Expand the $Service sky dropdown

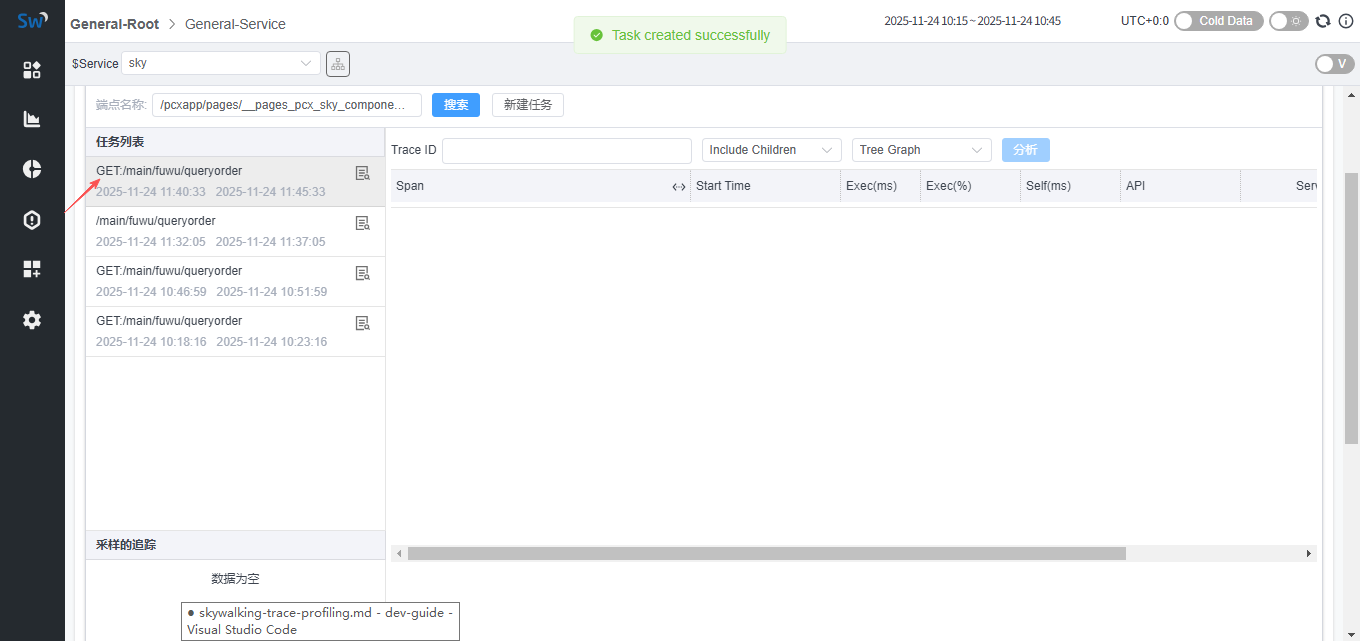click(x=220, y=63)
